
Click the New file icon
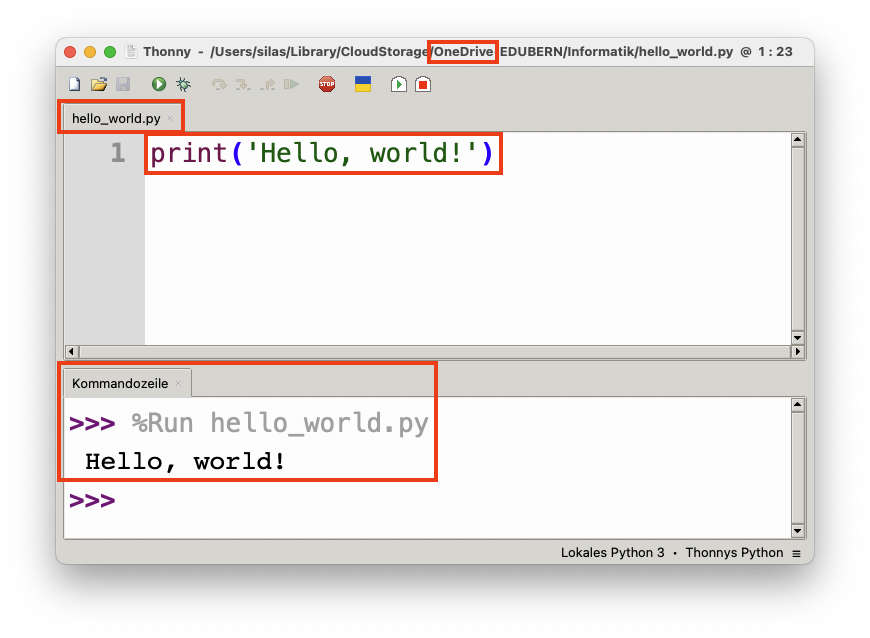click(x=74, y=84)
